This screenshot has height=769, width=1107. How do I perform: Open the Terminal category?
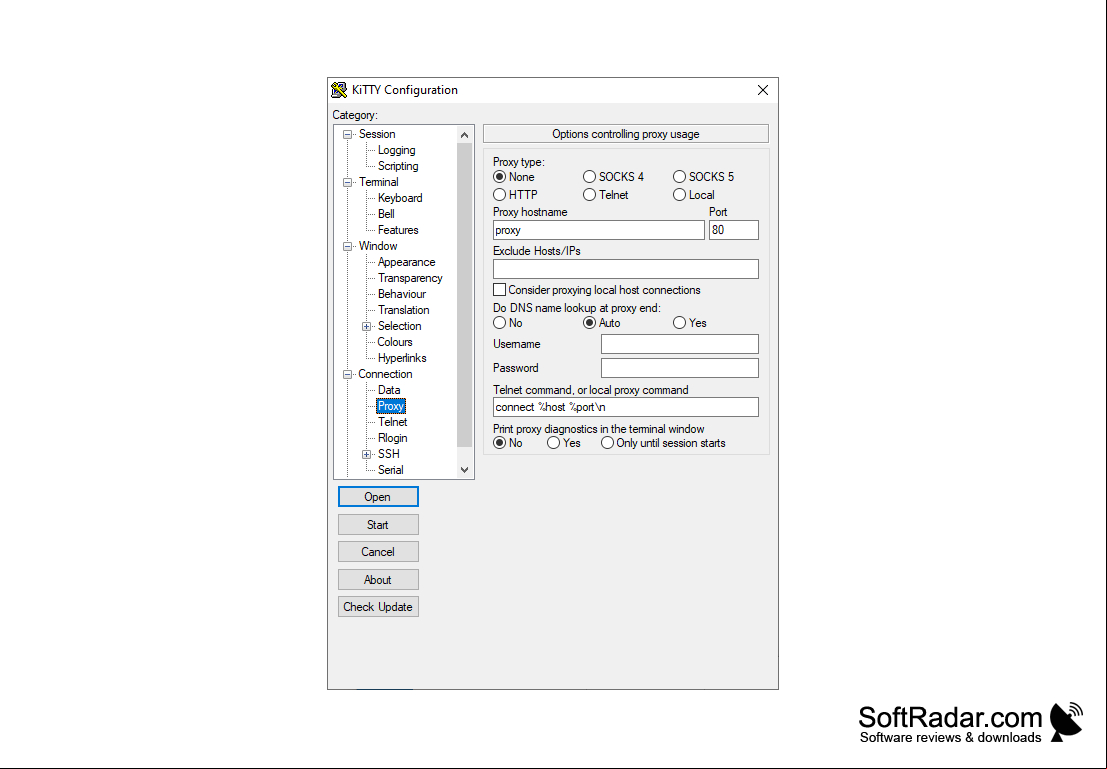(378, 182)
